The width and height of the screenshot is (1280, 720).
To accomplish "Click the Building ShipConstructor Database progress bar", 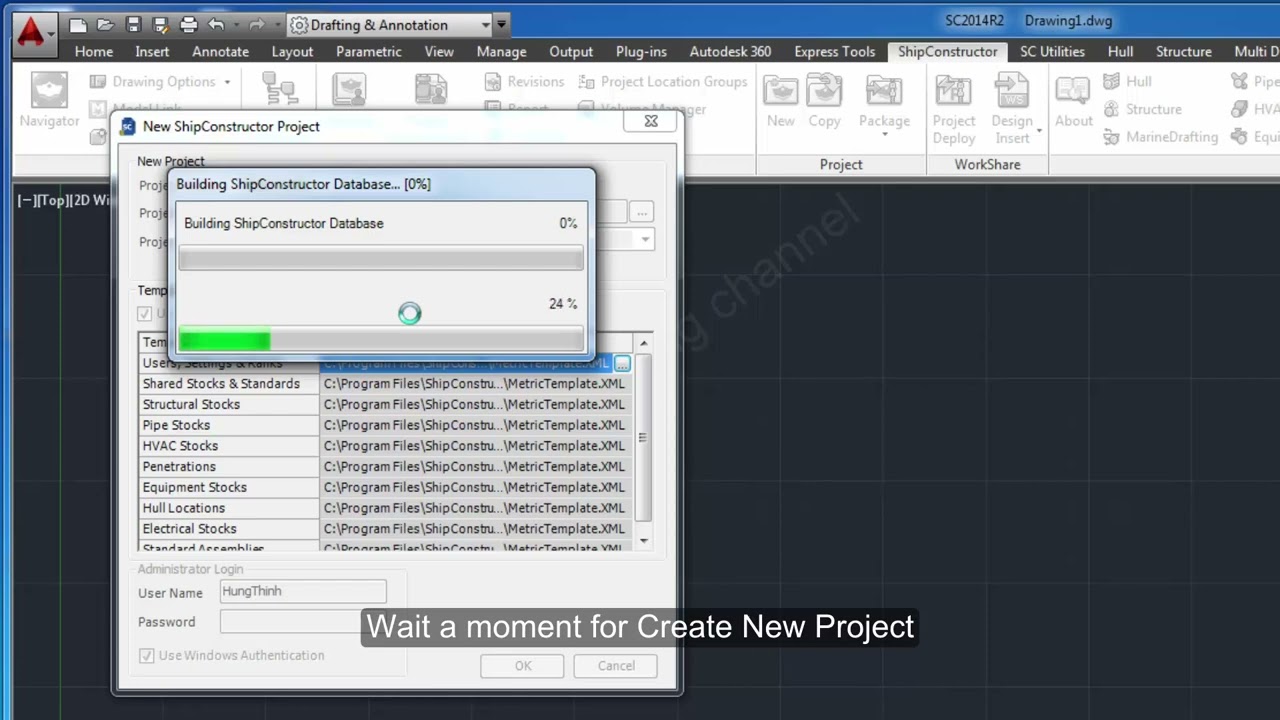I will (x=381, y=258).
